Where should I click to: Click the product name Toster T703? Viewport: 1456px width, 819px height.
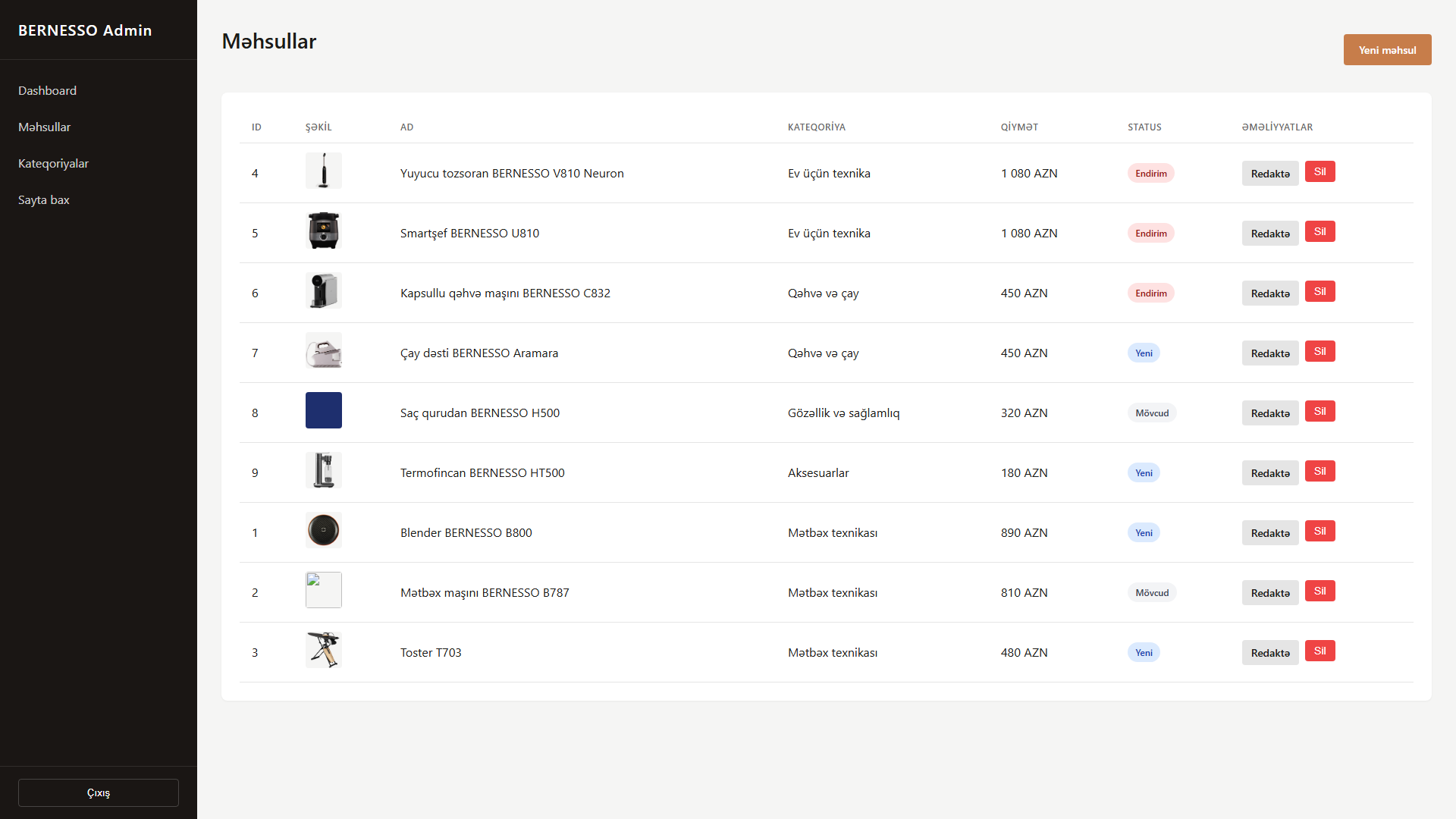point(431,652)
